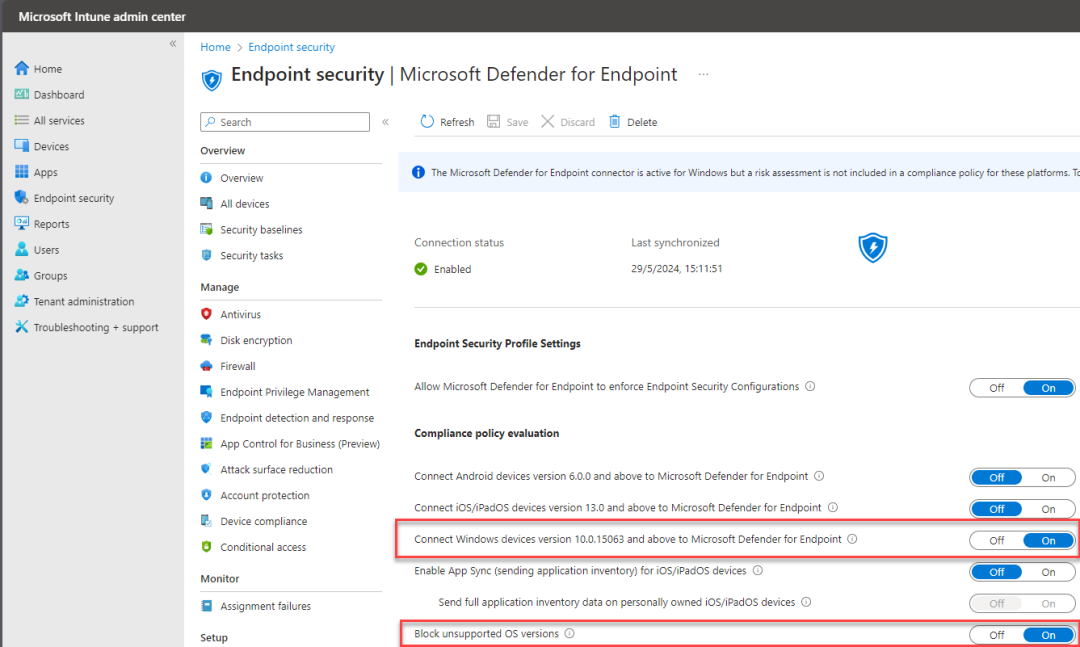Image resolution: width=1080 pixels, height=647 pixels.
Task: Click info icon next to Connect Windows devices setting
Action: 852,539
